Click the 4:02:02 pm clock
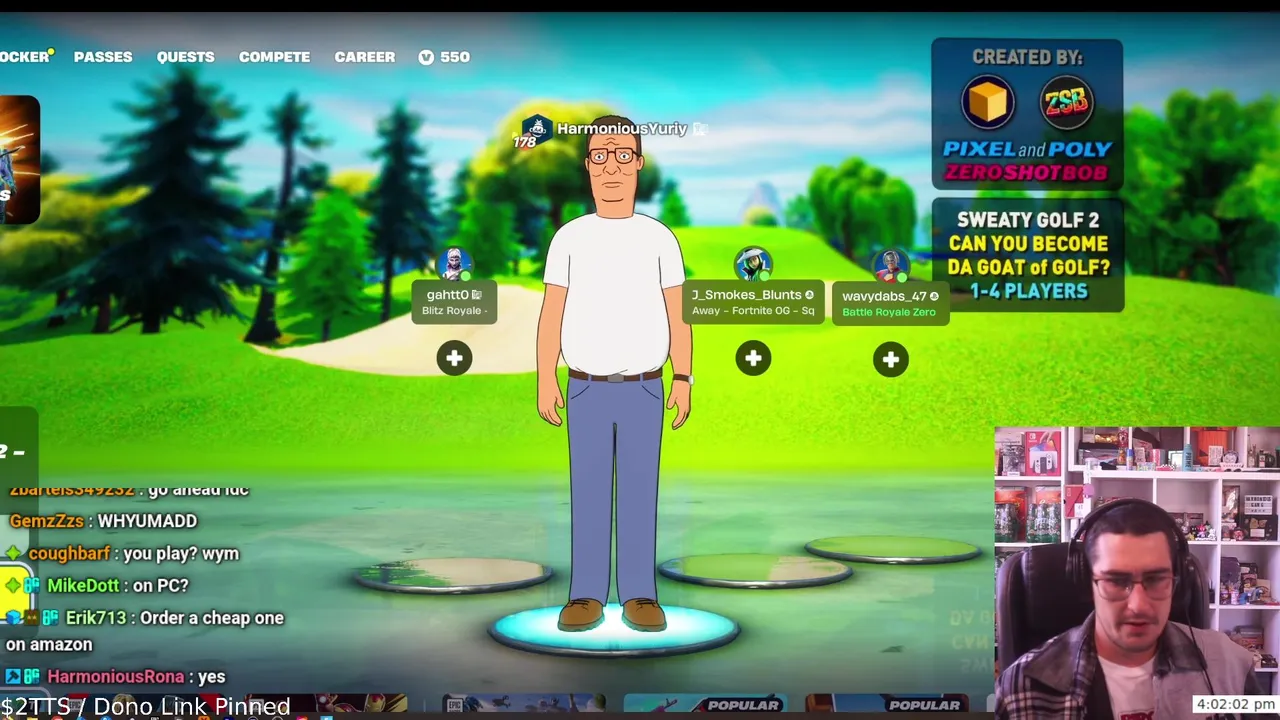The image size is (1280, 720). pyautogui.click(x=1235, y=705)
